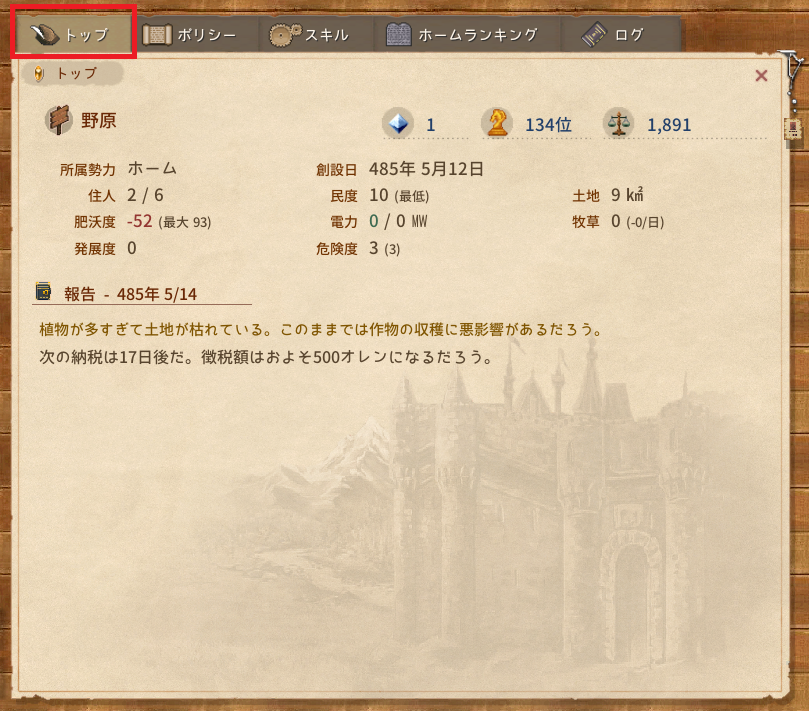Click the balance scales icon
The height and width of the screenshot is (711, 809).
tap(618, 123)
